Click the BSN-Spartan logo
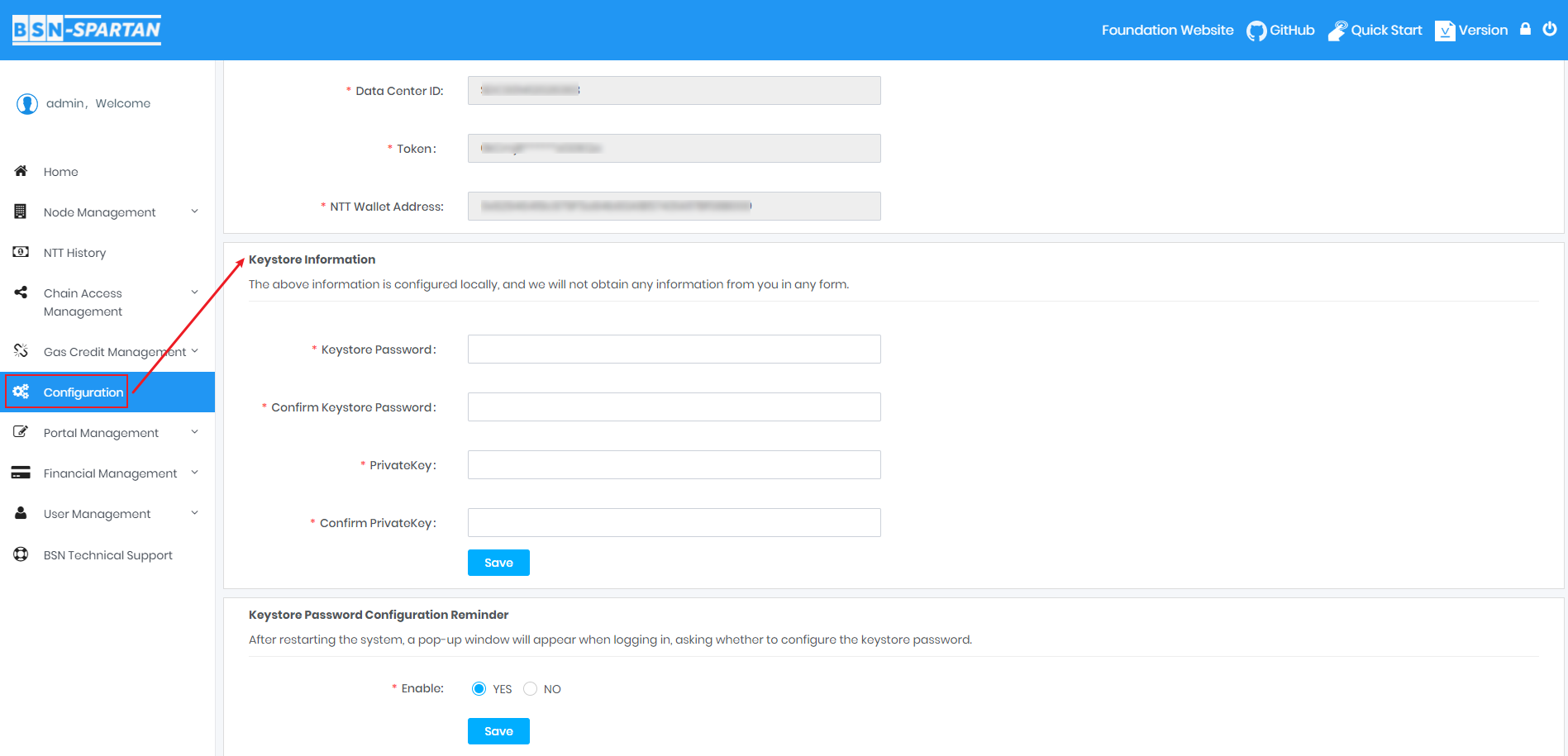The image size is (1568, 756). click(x=87, y=30)
